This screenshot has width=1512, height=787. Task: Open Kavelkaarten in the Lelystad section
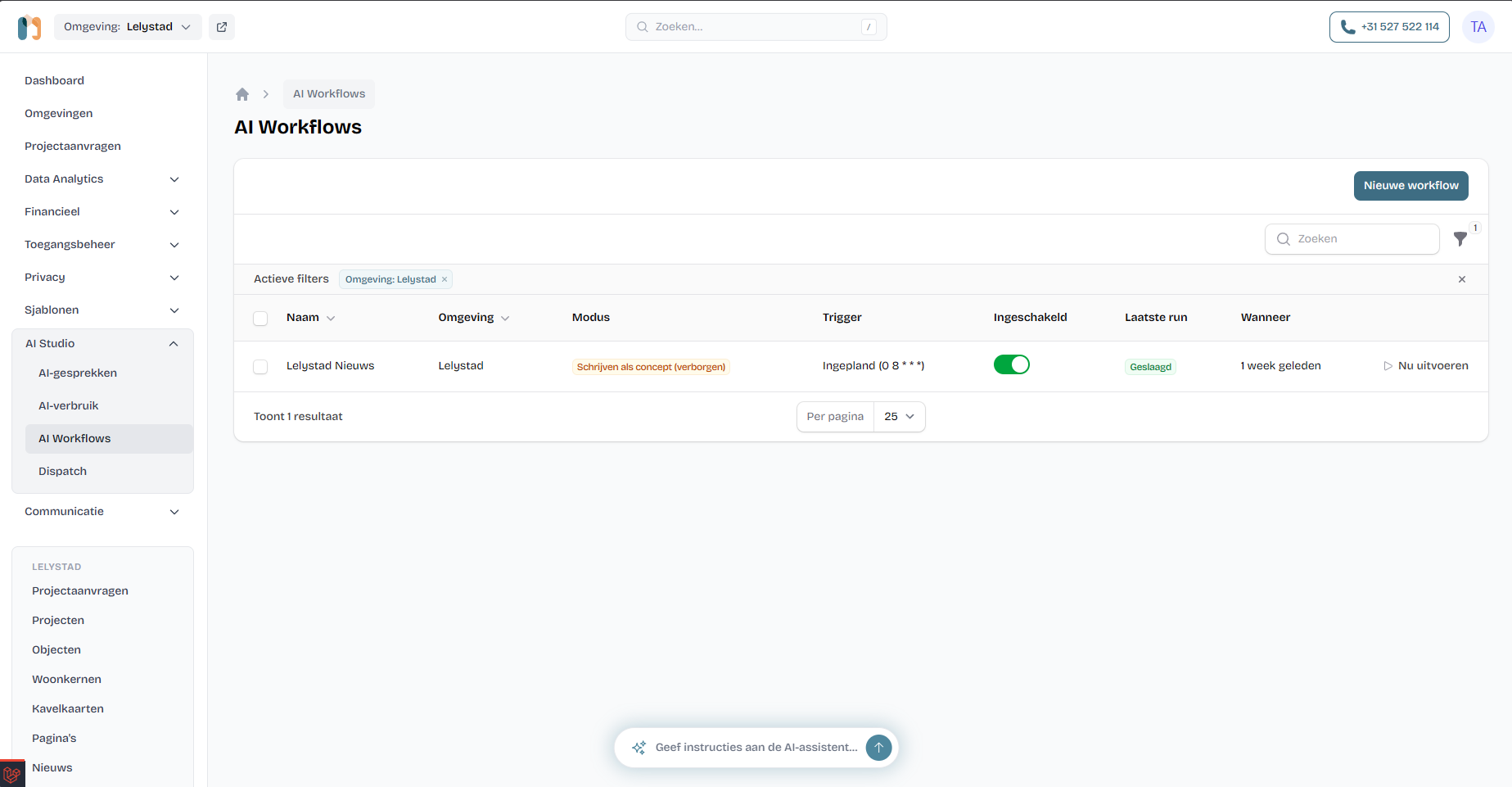(x=68, y=709)
